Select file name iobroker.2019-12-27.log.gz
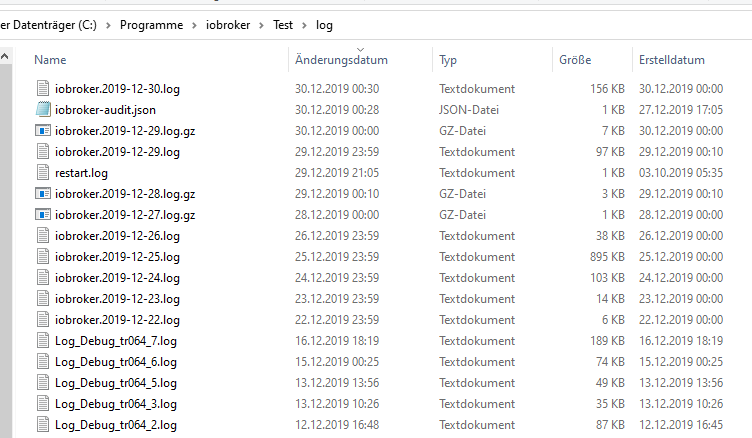The width and height of the screenshot is (752, 438). pyautogui.click(x=125, y=215)
